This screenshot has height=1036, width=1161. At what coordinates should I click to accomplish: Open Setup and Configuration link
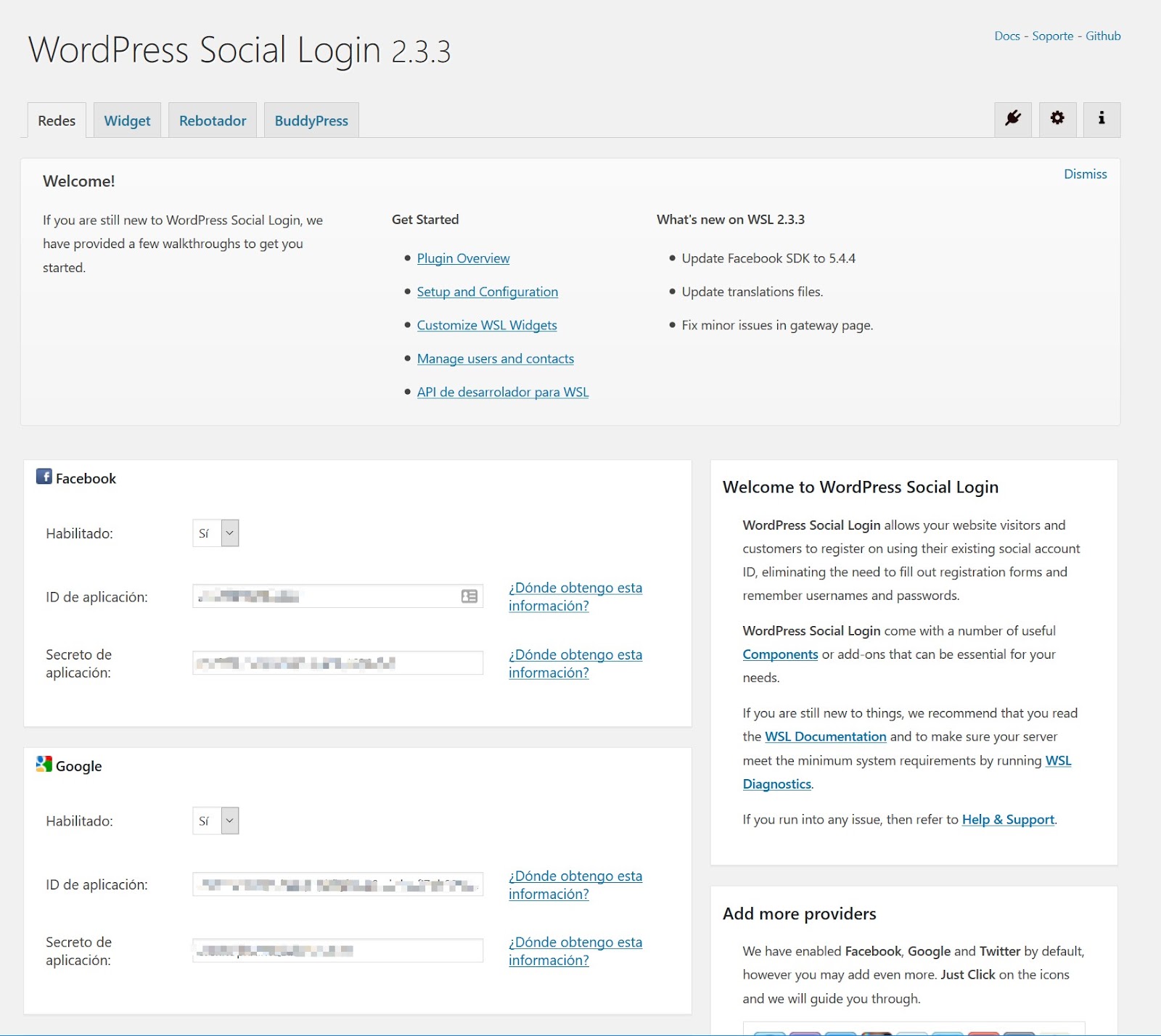point(488,292)
